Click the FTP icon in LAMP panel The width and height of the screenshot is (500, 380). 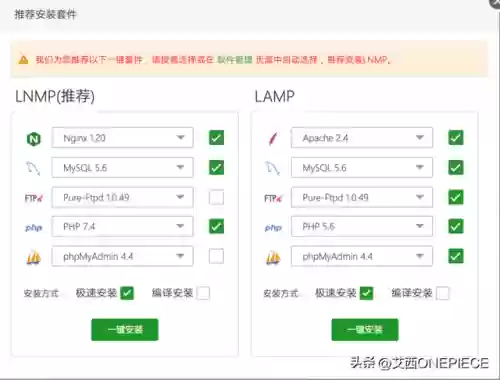pos(273,198)
